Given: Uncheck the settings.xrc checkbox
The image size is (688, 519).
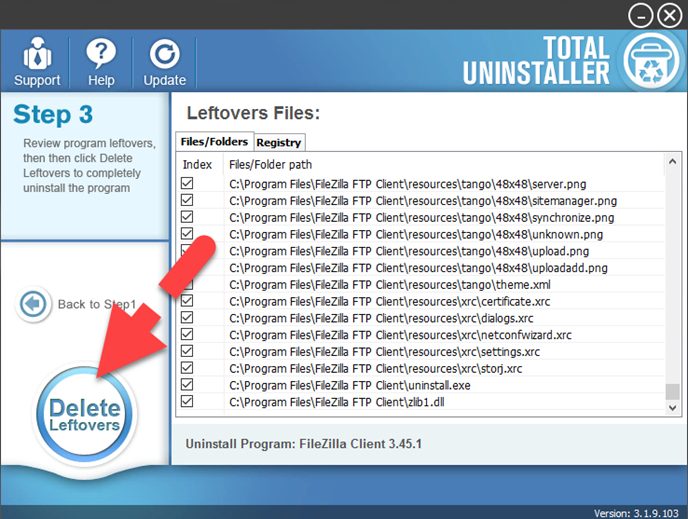Looking at the screenshot, I should coord(187,351).
